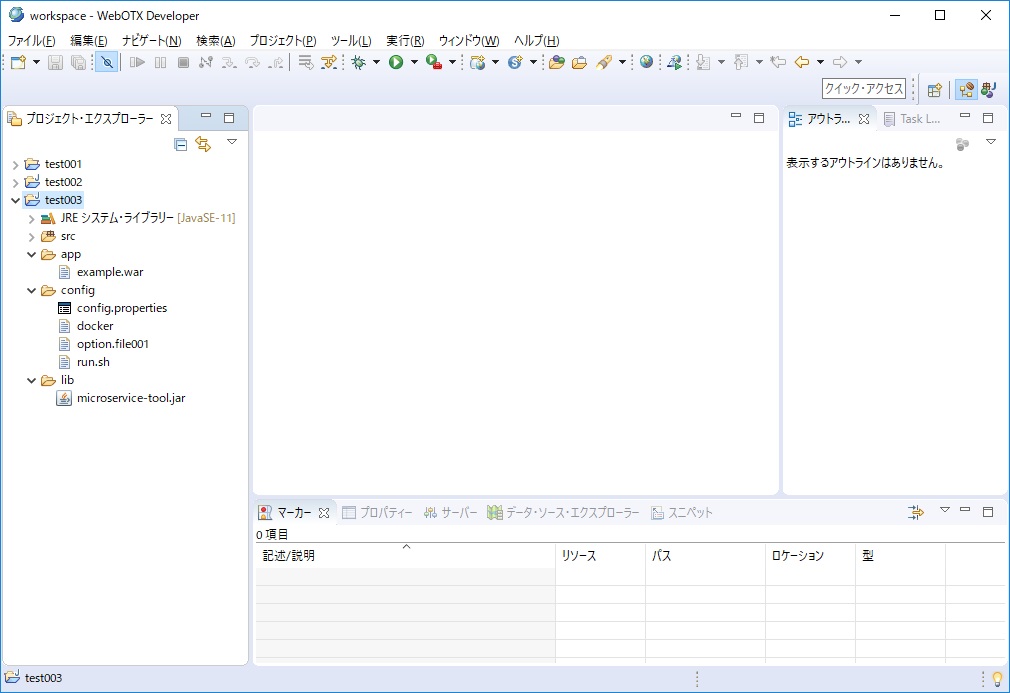Click the Search flashlight icon
Image resolution: width=1010 pixels, height=693 pixels.
(604, 62)
